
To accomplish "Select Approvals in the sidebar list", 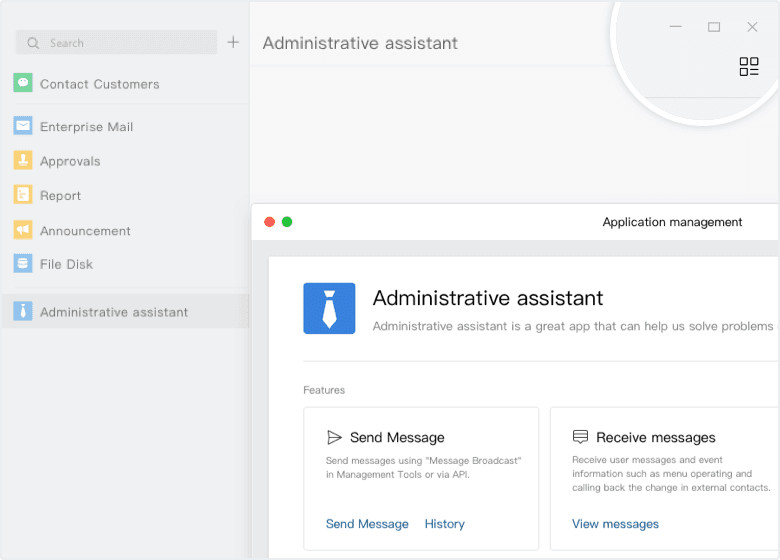I will pyautogui.click(x=70, y=161).
